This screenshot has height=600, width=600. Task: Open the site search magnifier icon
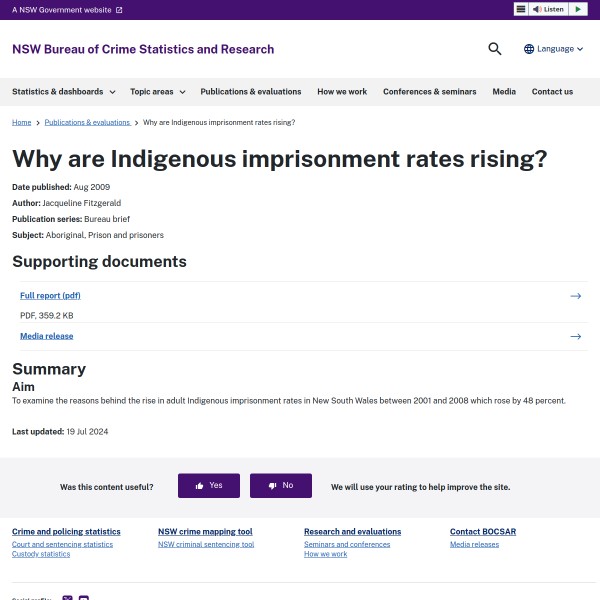pos(494,49)
